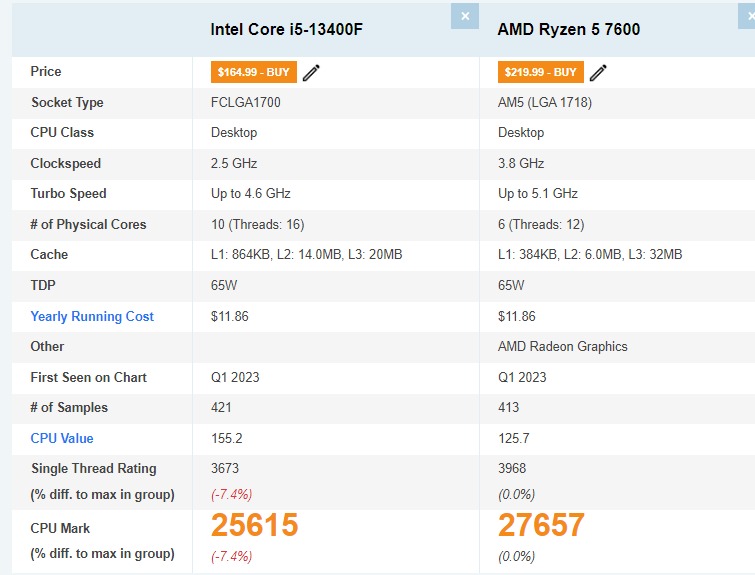
Task: Open the Yearly Running Cost link
Action: coord(92,316)
